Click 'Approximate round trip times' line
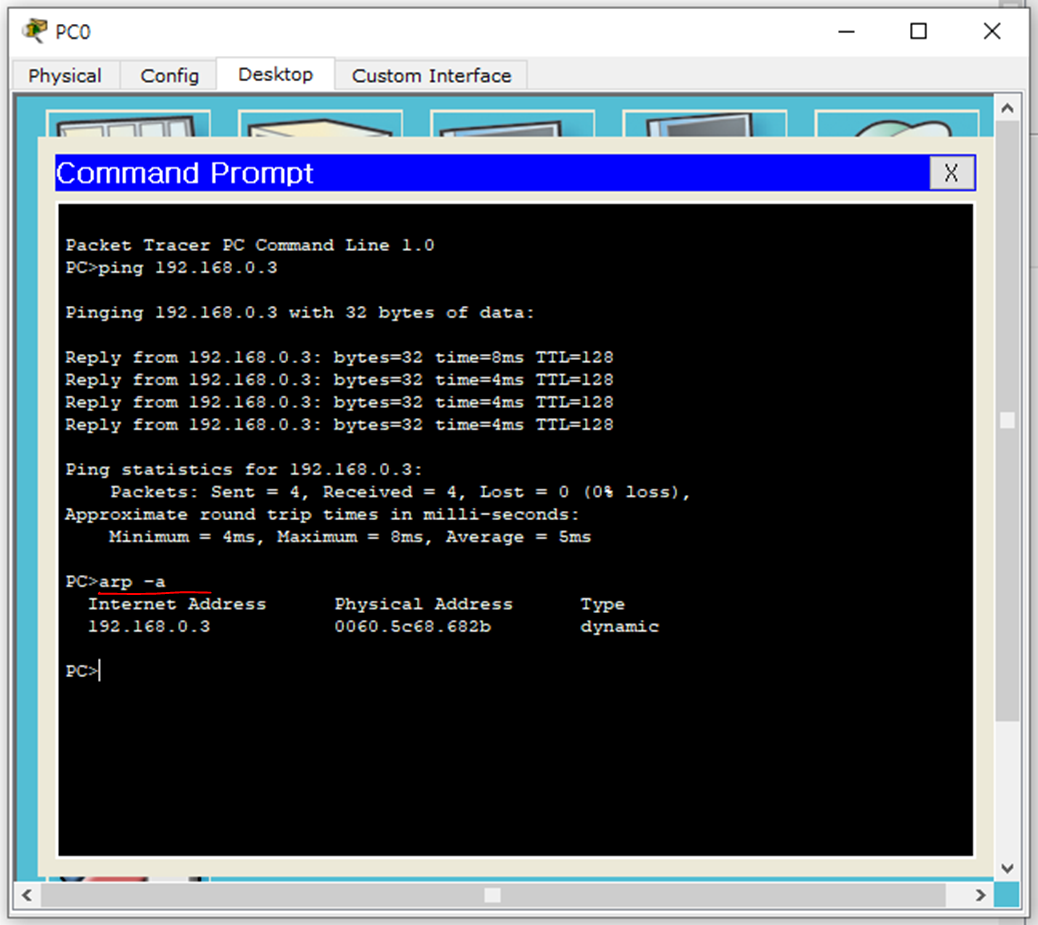The image size is (1038, 925). (x=322, y=514)
